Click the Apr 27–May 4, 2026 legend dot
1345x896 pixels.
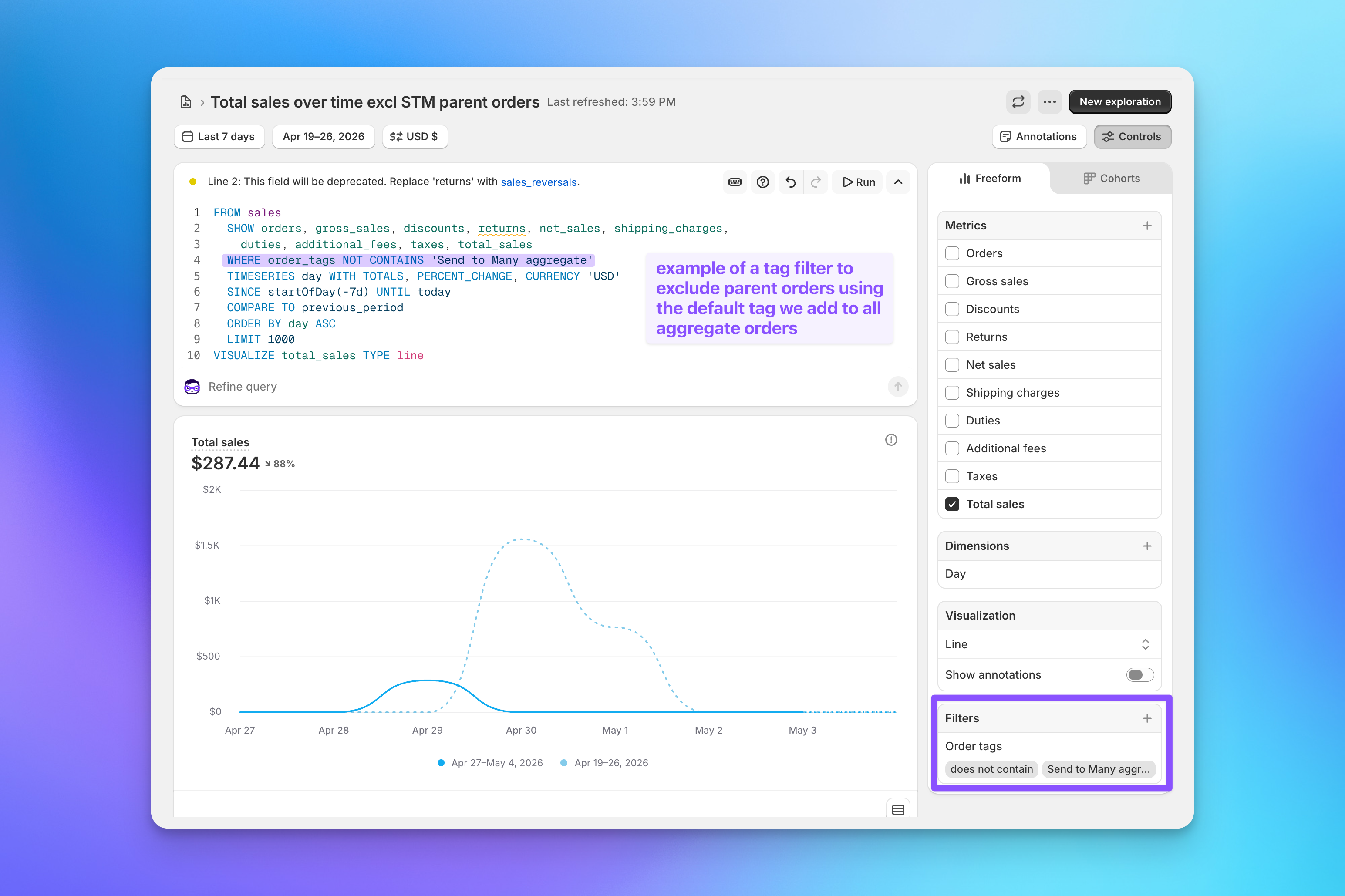click(441, 764)
